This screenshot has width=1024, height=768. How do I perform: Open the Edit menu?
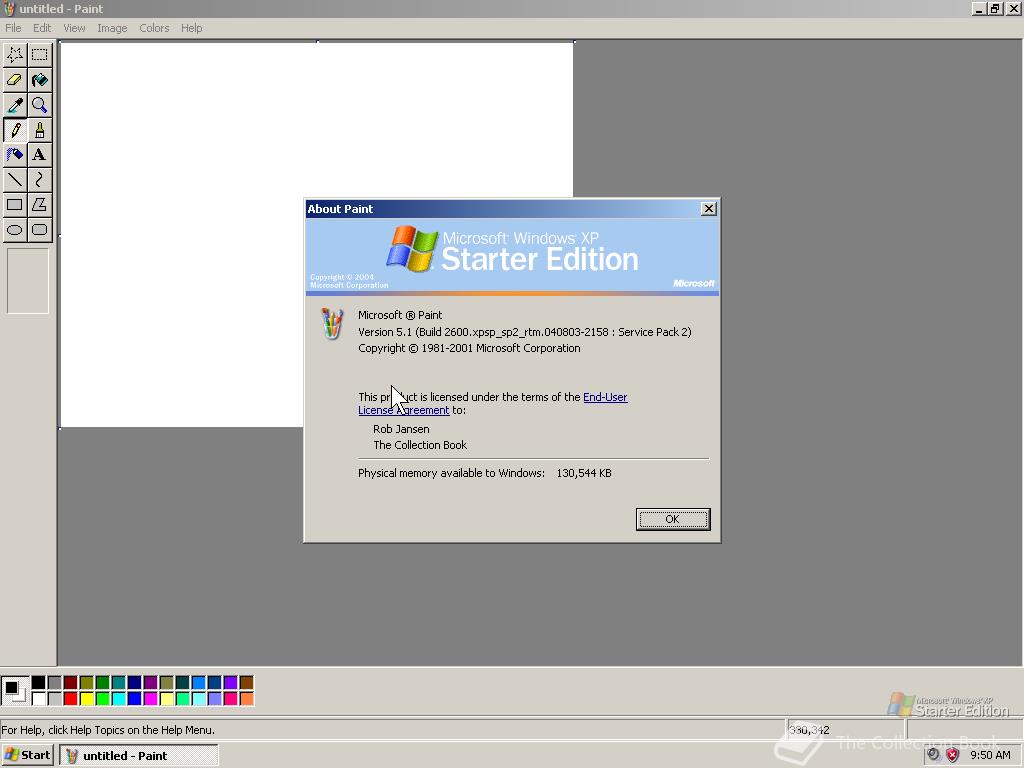42,28
